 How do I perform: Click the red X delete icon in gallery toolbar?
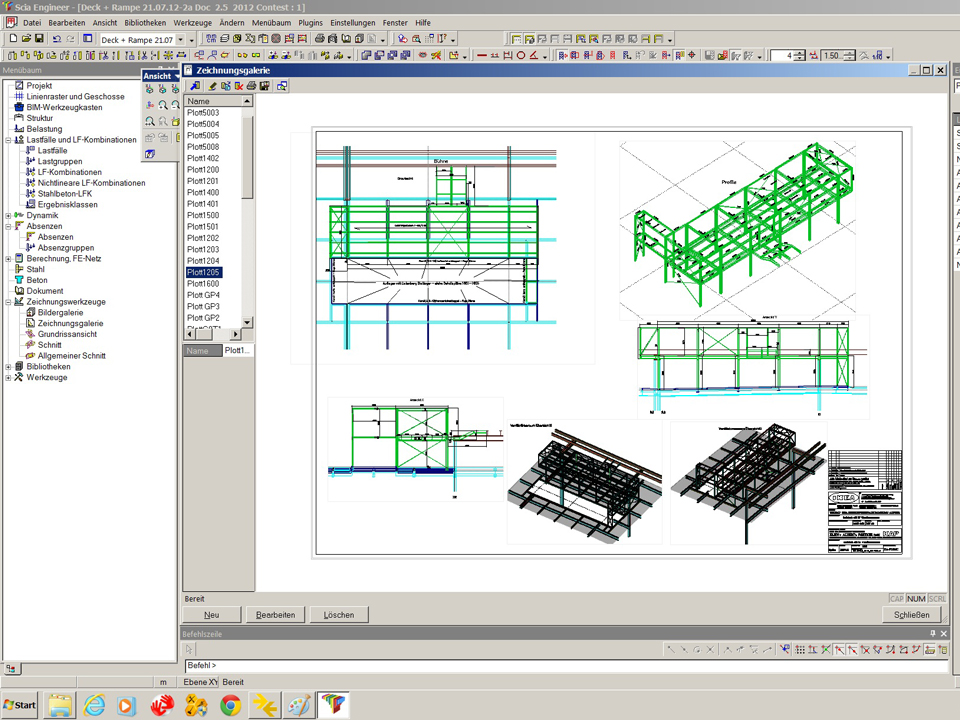(238, 86)
